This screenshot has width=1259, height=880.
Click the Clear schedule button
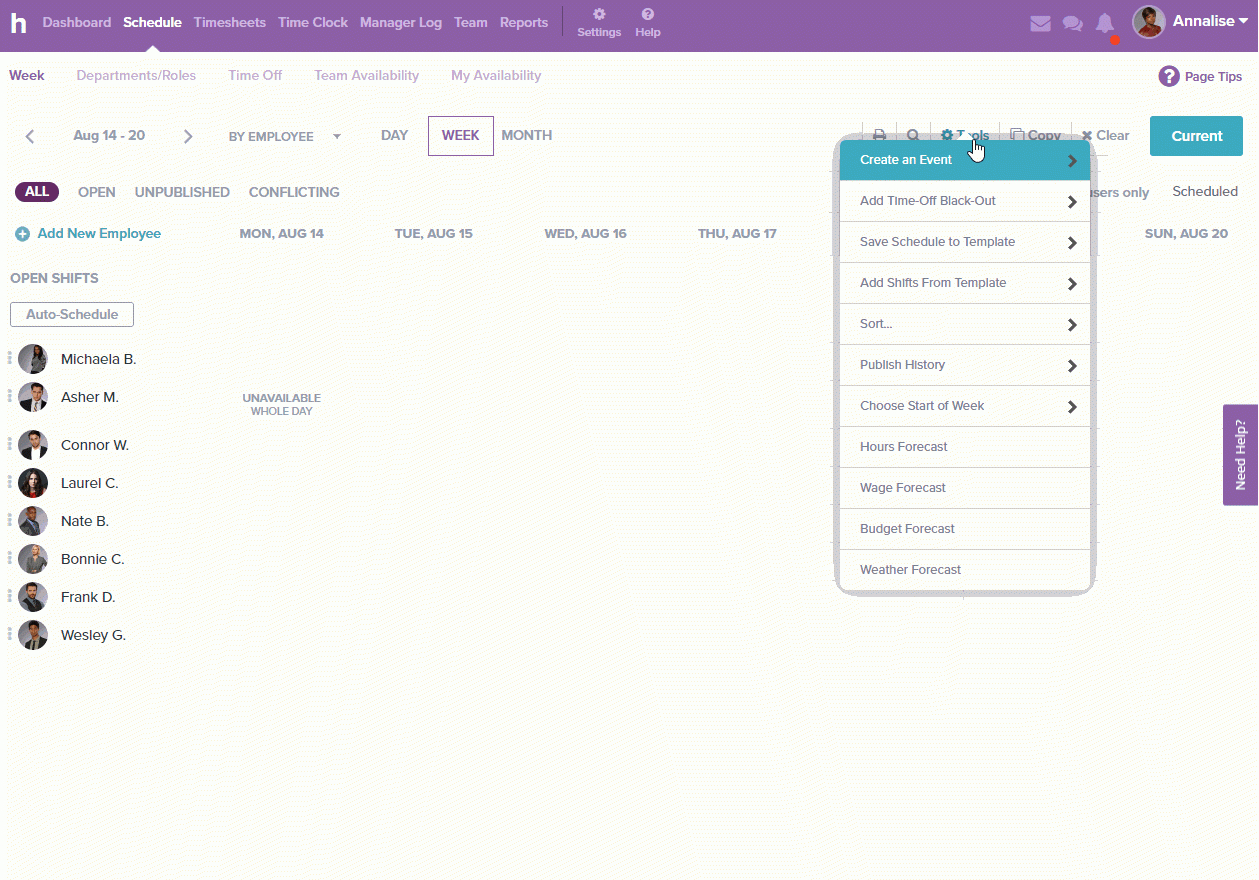point(1105,135)
